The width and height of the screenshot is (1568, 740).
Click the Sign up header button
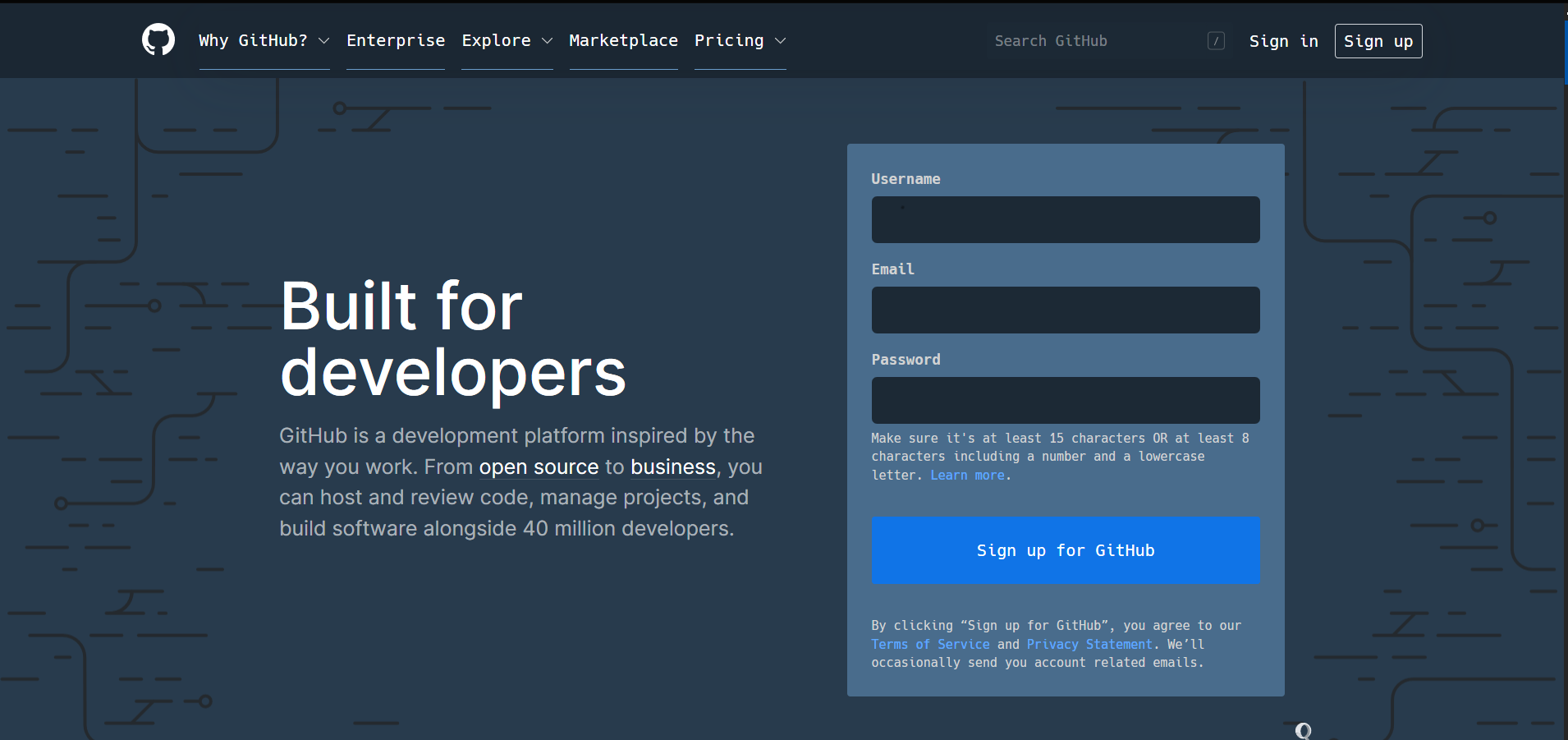(x=1378, y=41)
